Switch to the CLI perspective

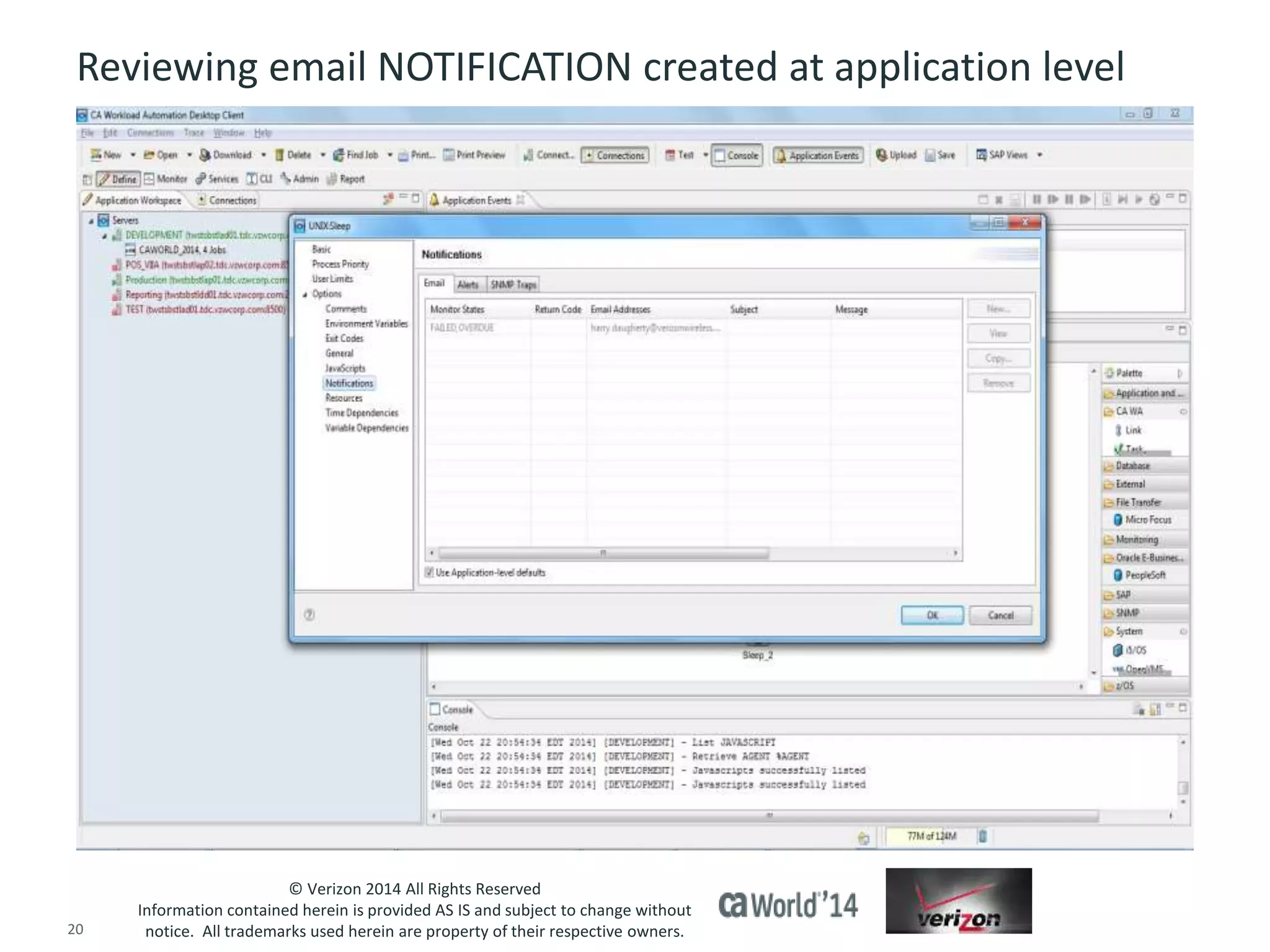pos(259,179)
